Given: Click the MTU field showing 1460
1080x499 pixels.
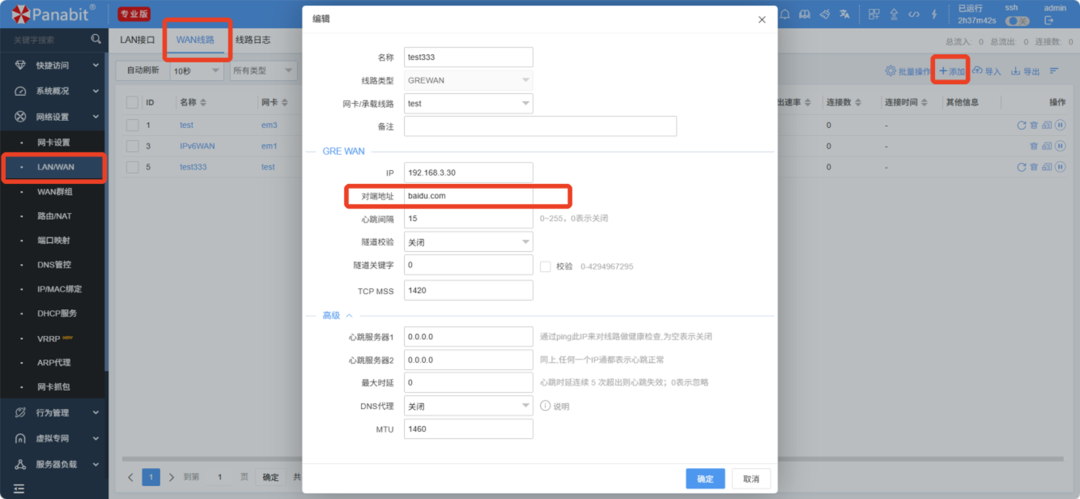Looking at the screenshot, I should 468,429.
